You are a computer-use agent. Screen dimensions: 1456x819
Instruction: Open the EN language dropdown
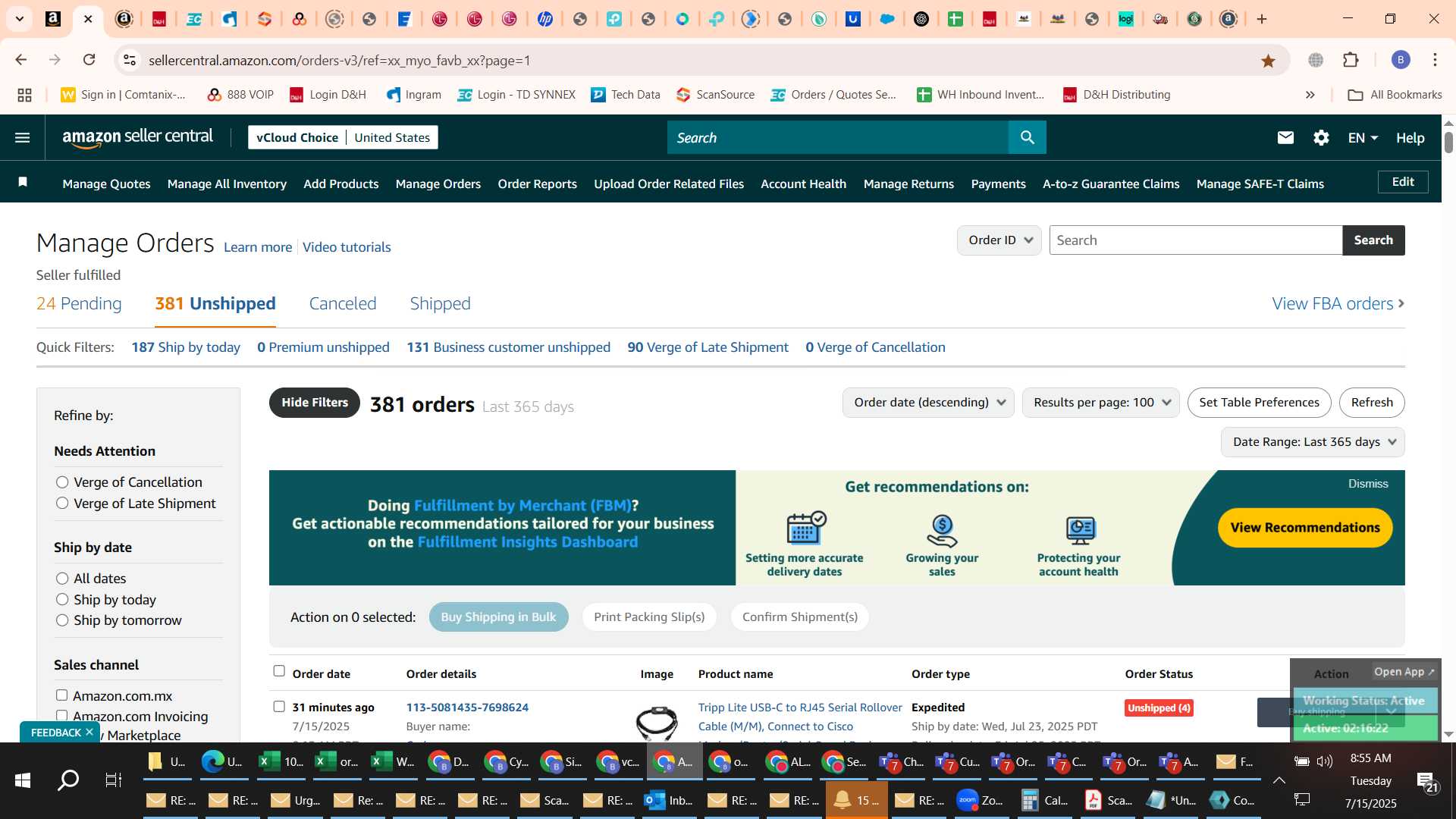(x=1363, y=138)
